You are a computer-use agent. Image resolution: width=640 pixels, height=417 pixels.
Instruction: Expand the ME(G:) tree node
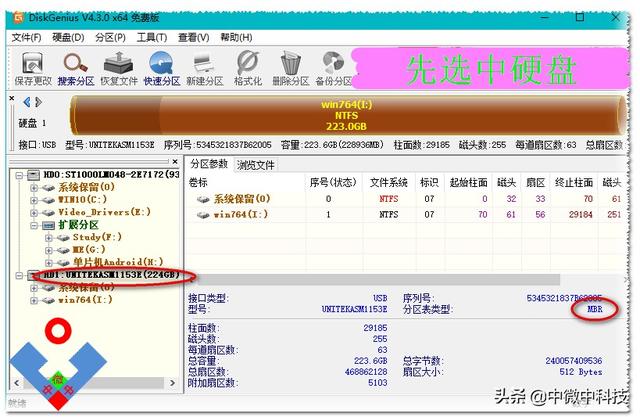coord(49,250)
